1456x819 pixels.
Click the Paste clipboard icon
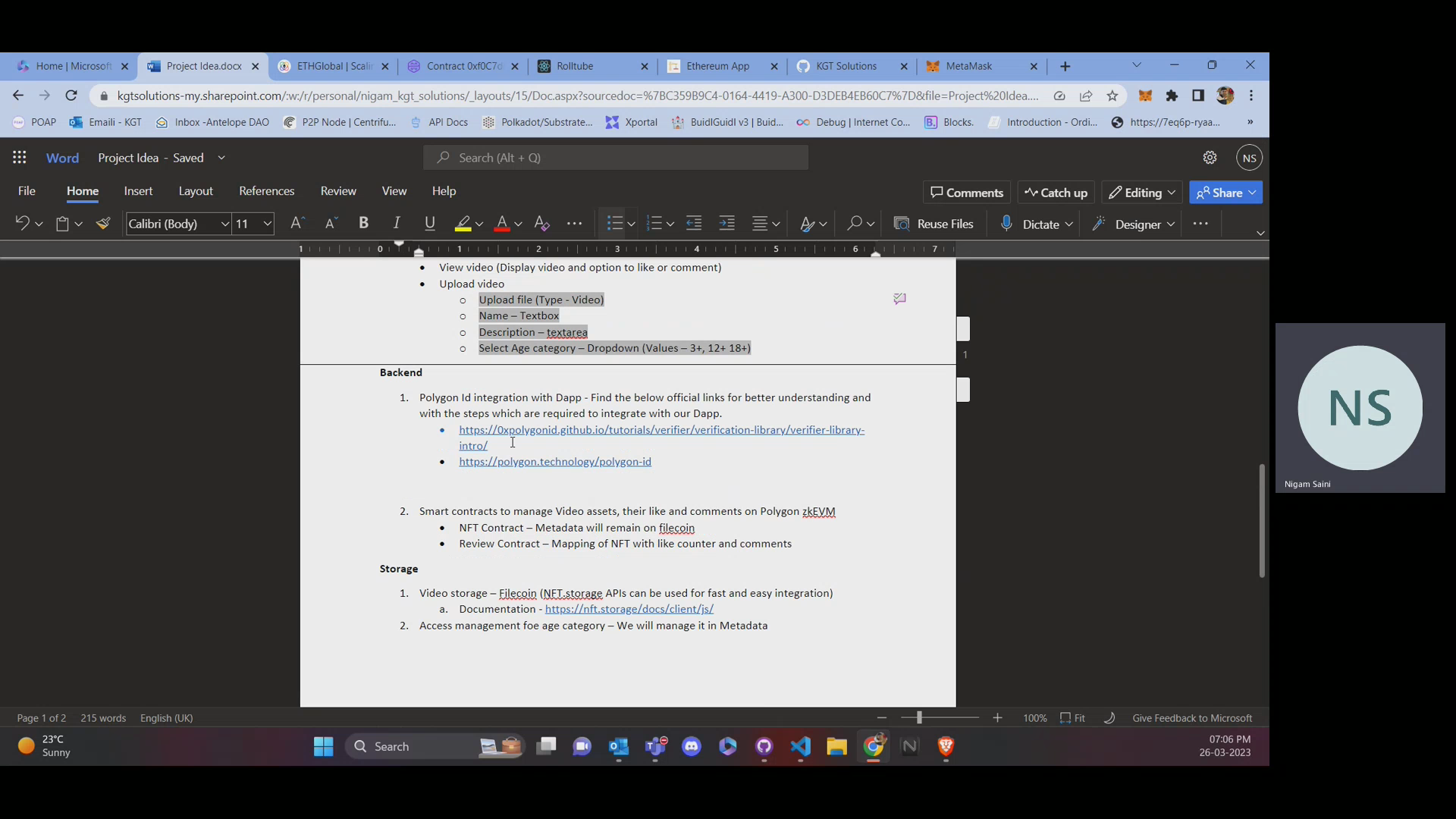coord(62,224)
